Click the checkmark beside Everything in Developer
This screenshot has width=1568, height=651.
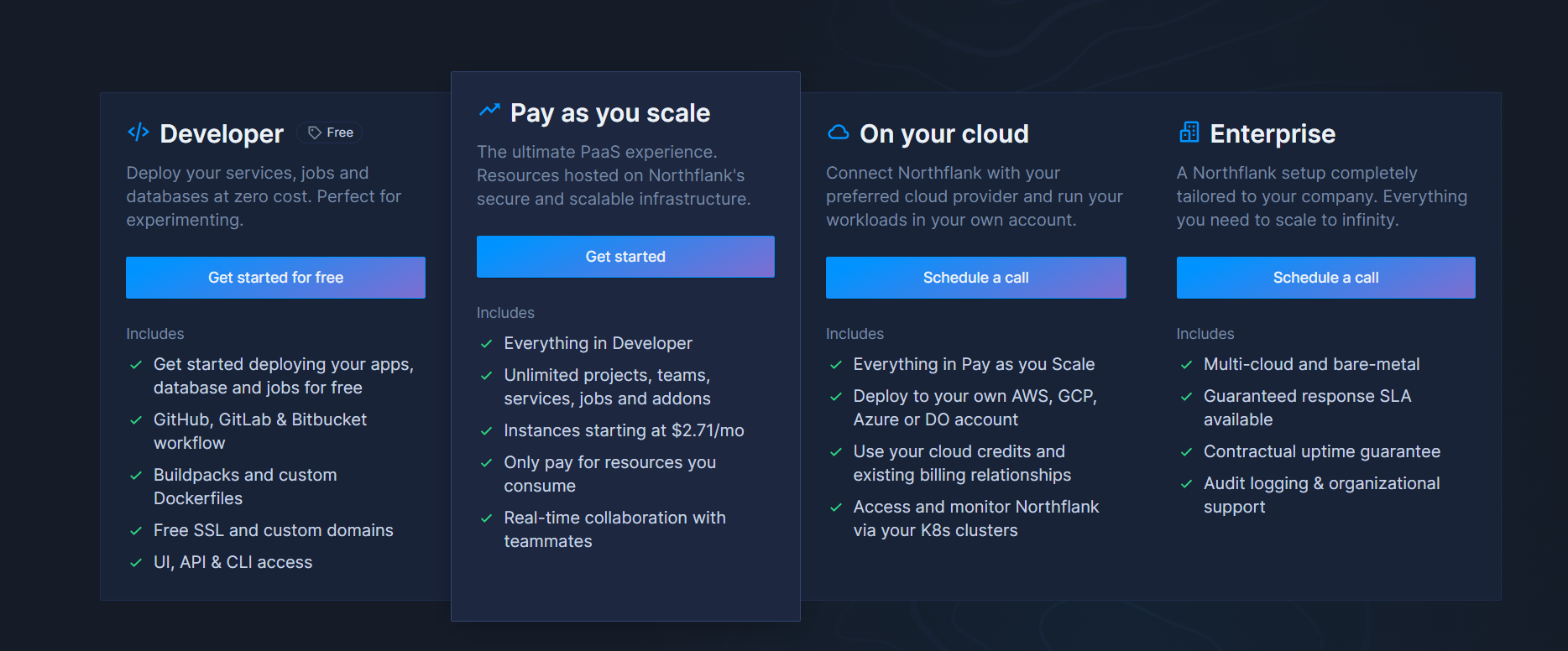[x=486, y=344]
